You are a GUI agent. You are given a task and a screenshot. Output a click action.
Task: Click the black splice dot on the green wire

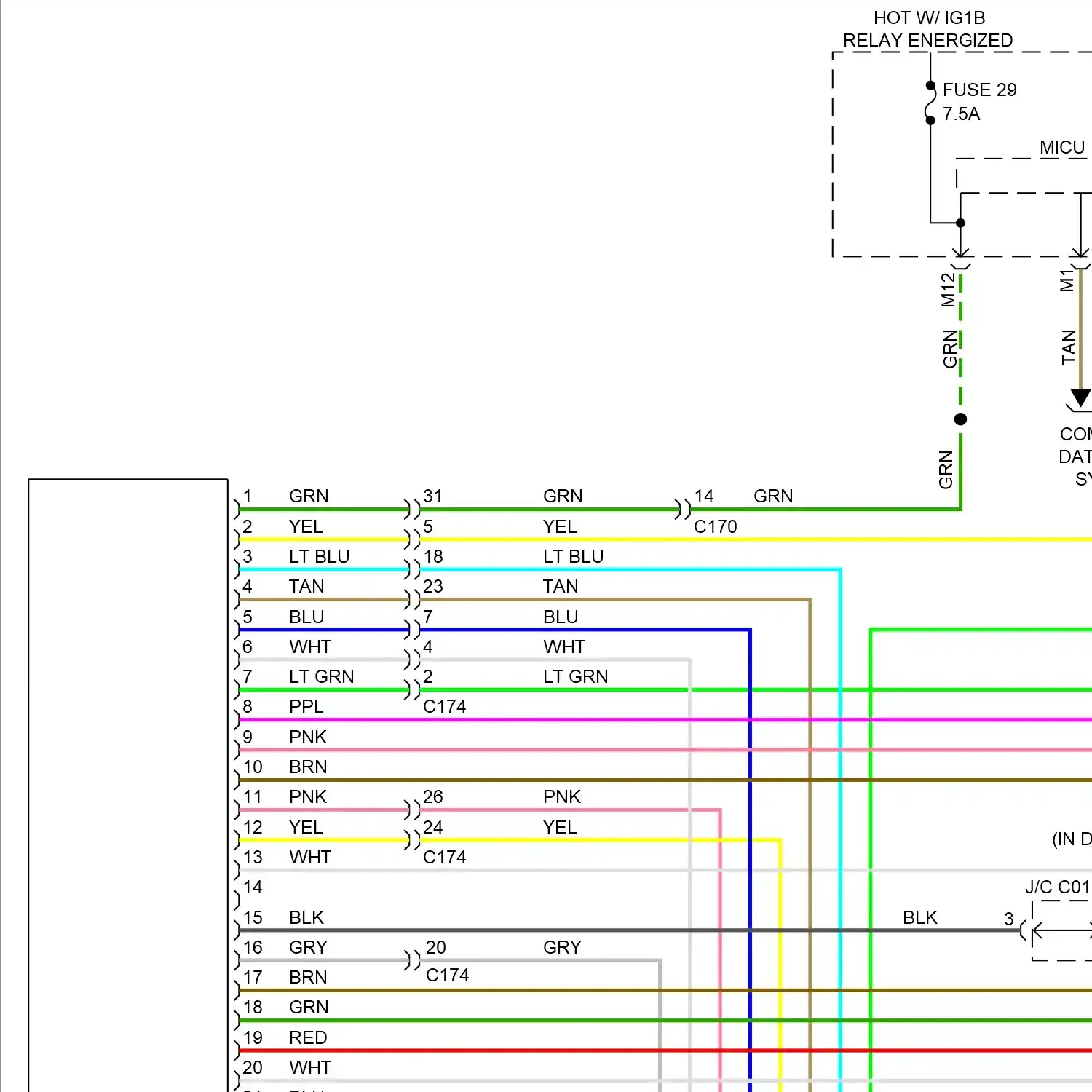960,419
